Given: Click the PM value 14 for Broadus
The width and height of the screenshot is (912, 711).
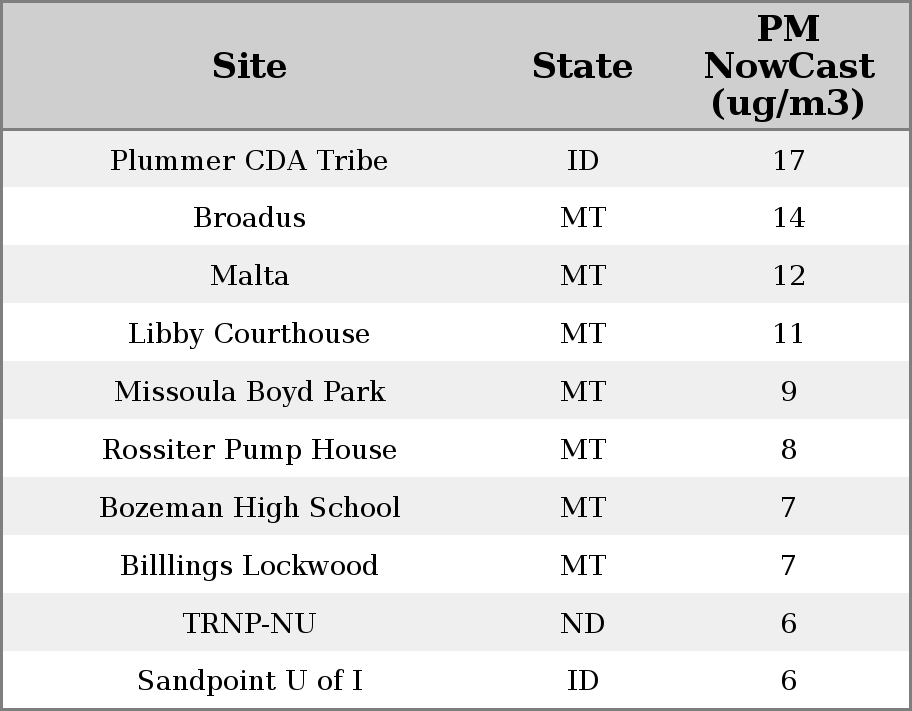Looking at the screenshot, I should 788,218.
